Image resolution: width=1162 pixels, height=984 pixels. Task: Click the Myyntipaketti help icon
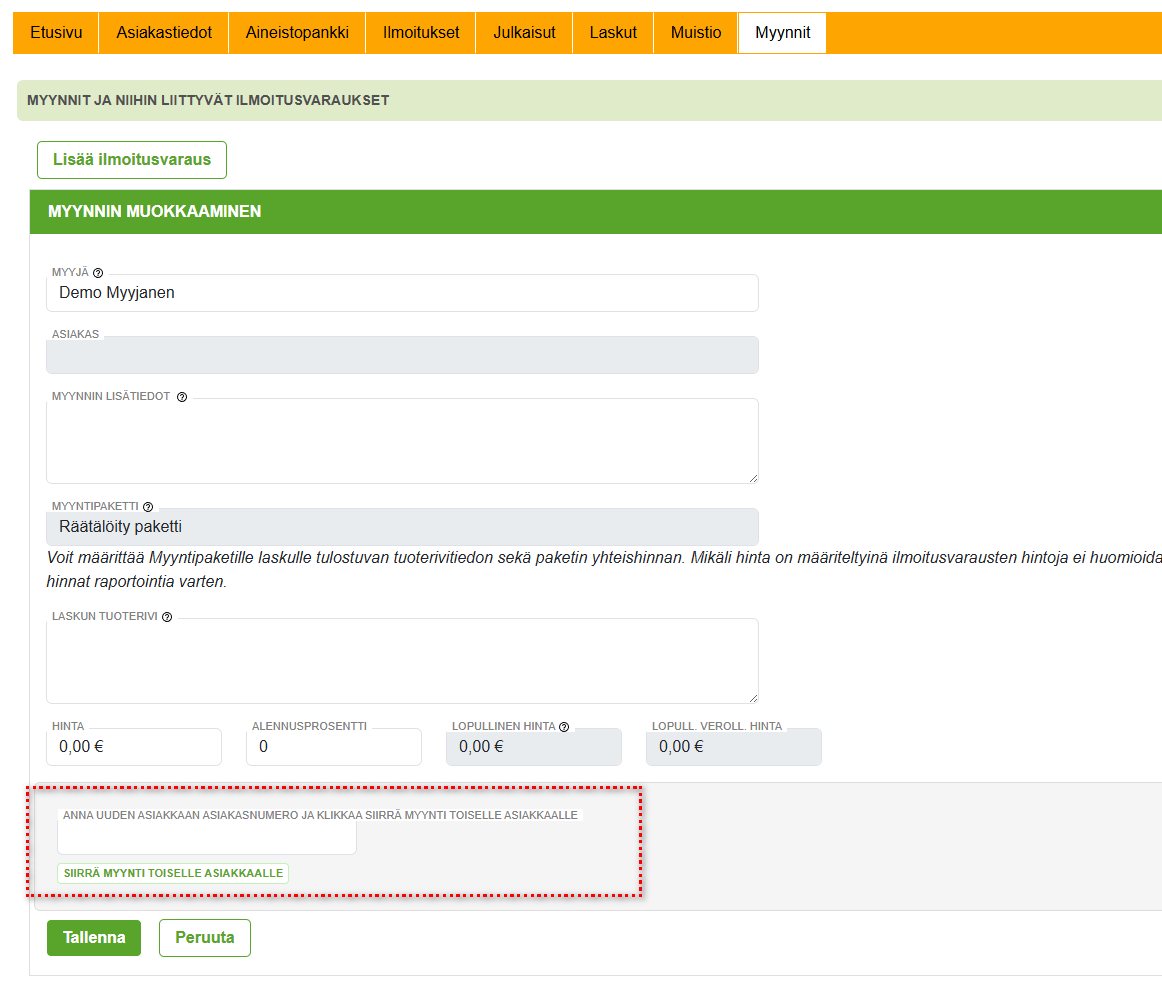point(148,507)
